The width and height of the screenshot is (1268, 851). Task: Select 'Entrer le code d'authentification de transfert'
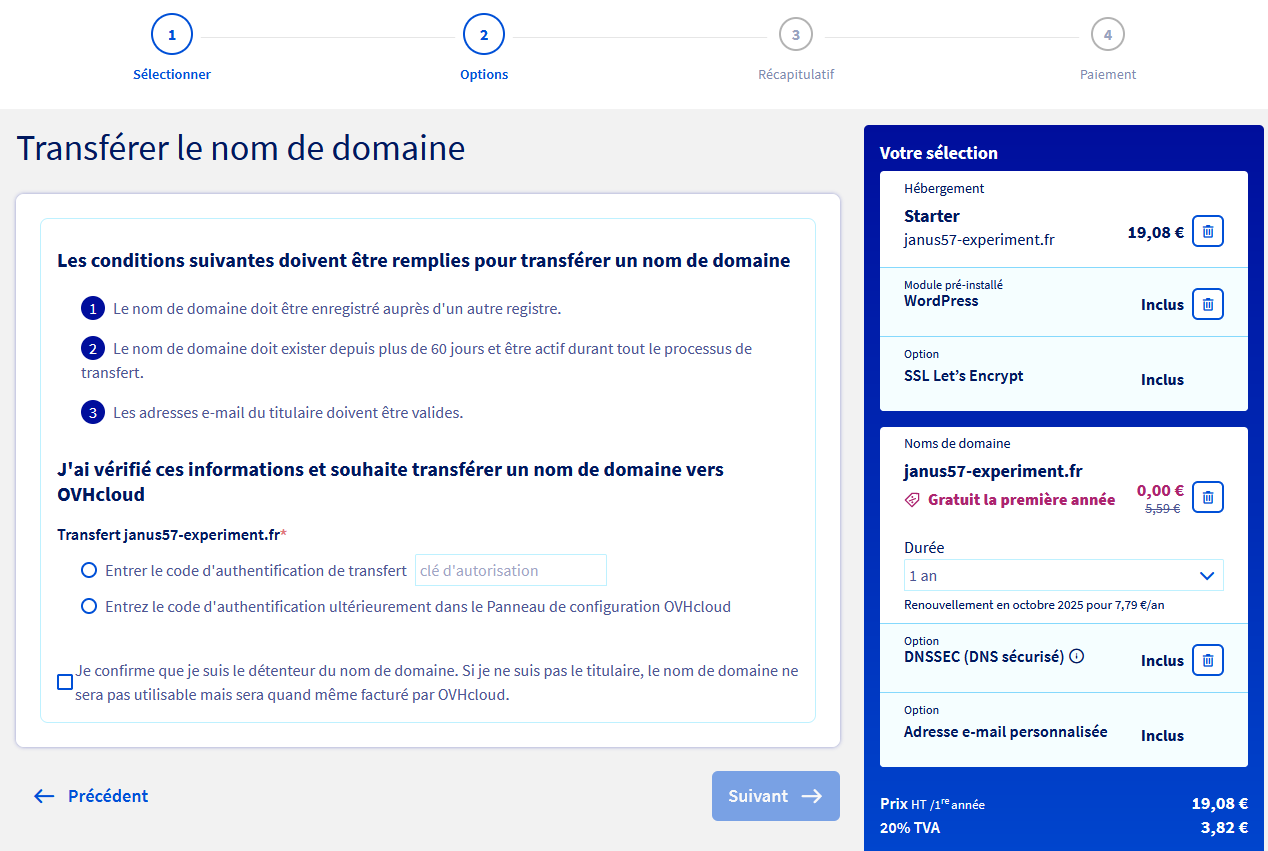(90, 570)
